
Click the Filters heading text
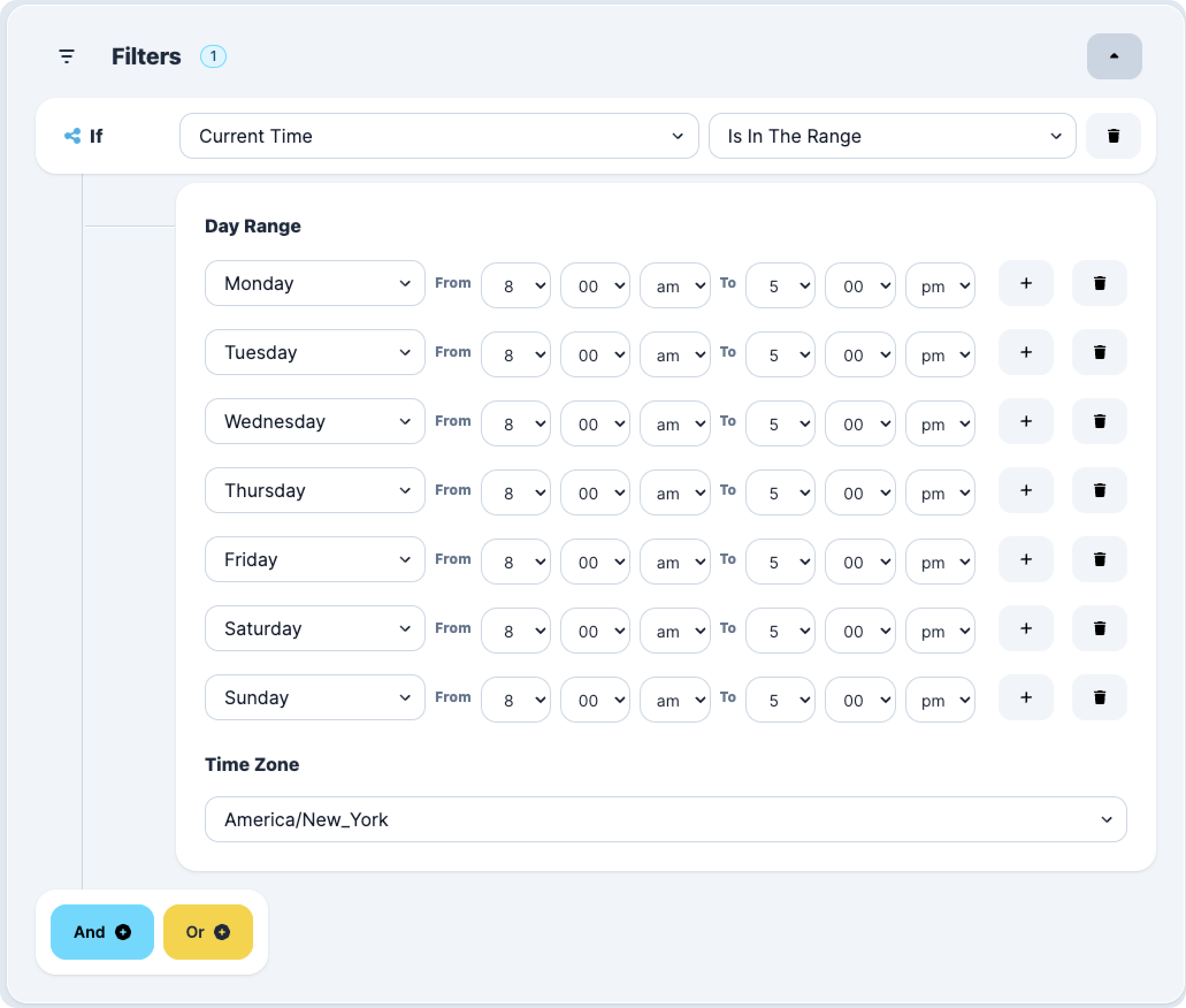pos(146,56)
